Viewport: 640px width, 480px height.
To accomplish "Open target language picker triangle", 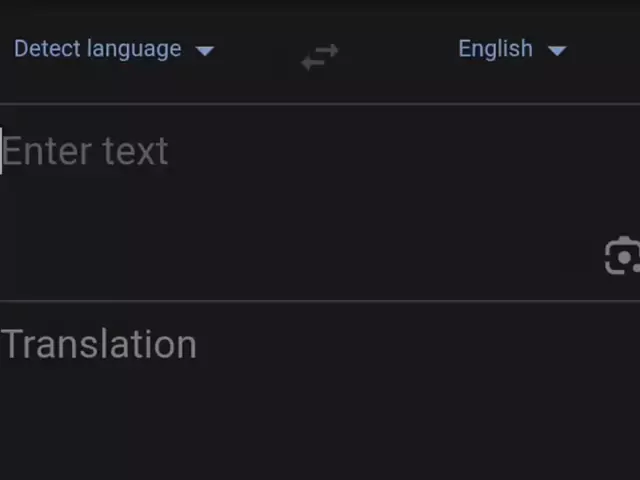I will 557,50.
